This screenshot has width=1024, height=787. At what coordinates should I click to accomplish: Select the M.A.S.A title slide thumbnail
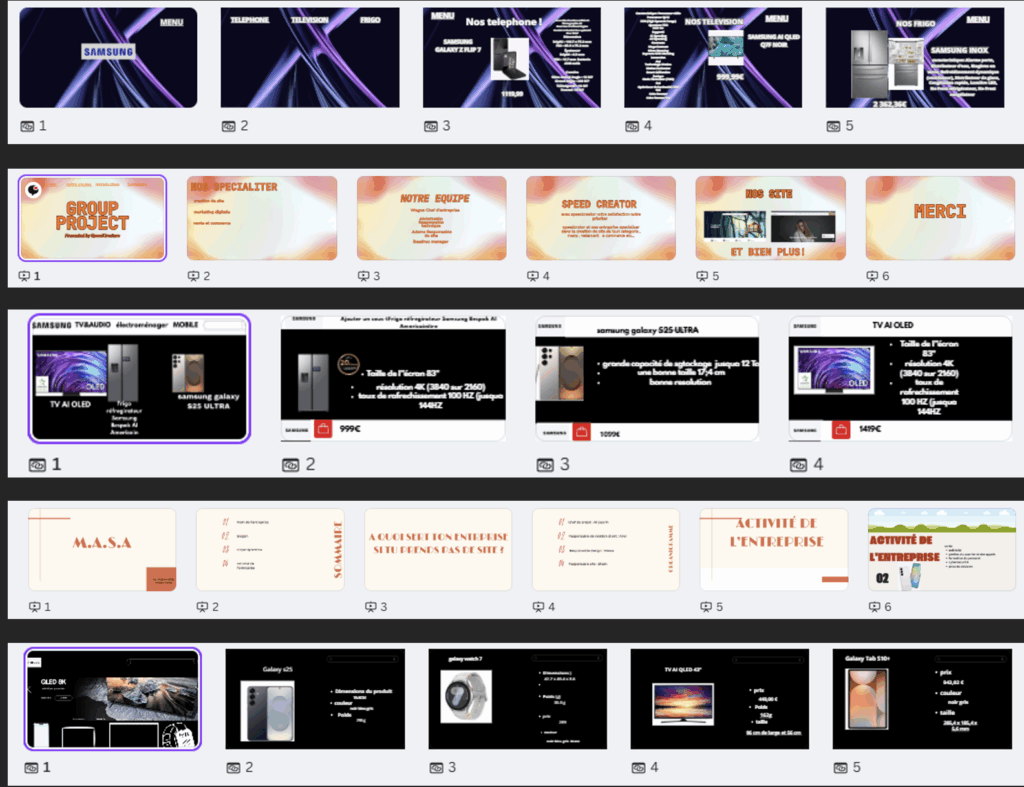[x=102, y=549]
